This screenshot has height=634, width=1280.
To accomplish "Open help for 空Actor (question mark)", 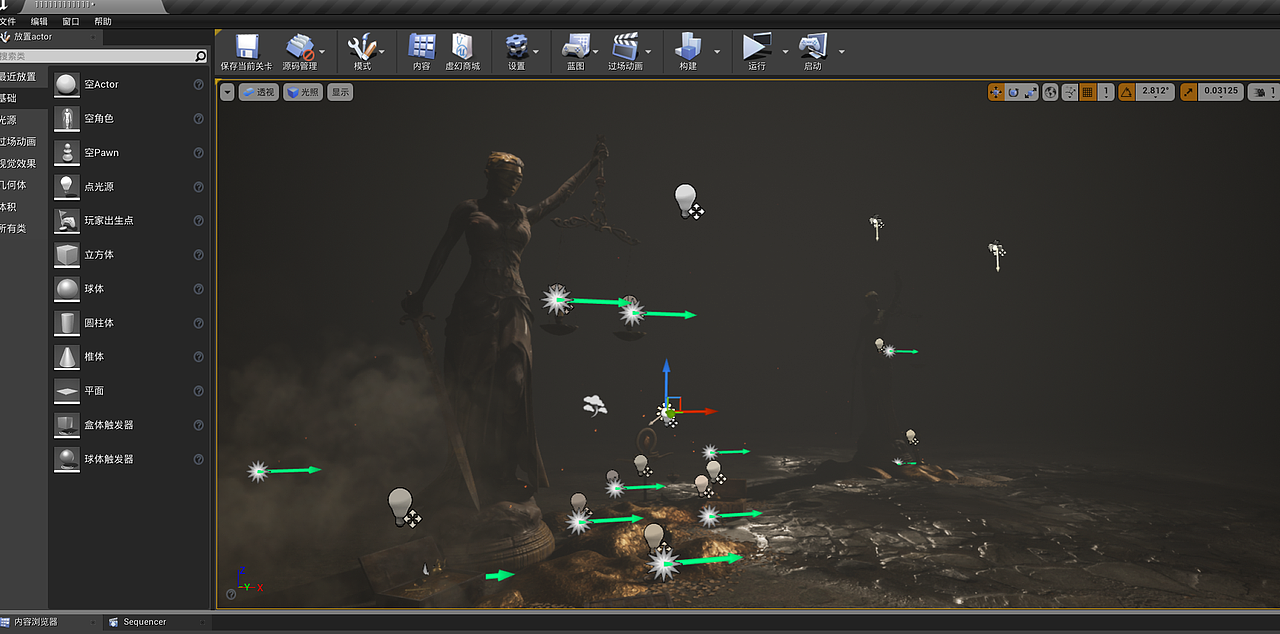I will pyautogui.click(x=198, y=85).
